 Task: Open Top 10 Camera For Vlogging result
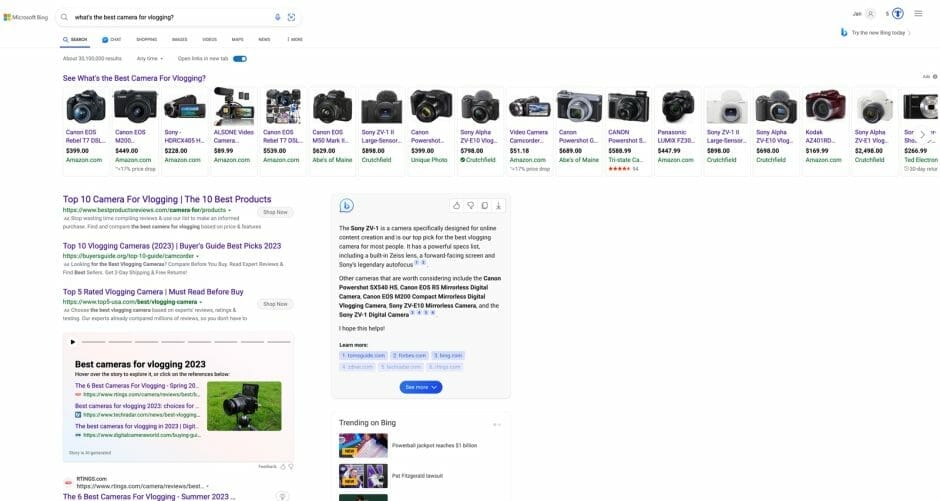tap(167, 199)
